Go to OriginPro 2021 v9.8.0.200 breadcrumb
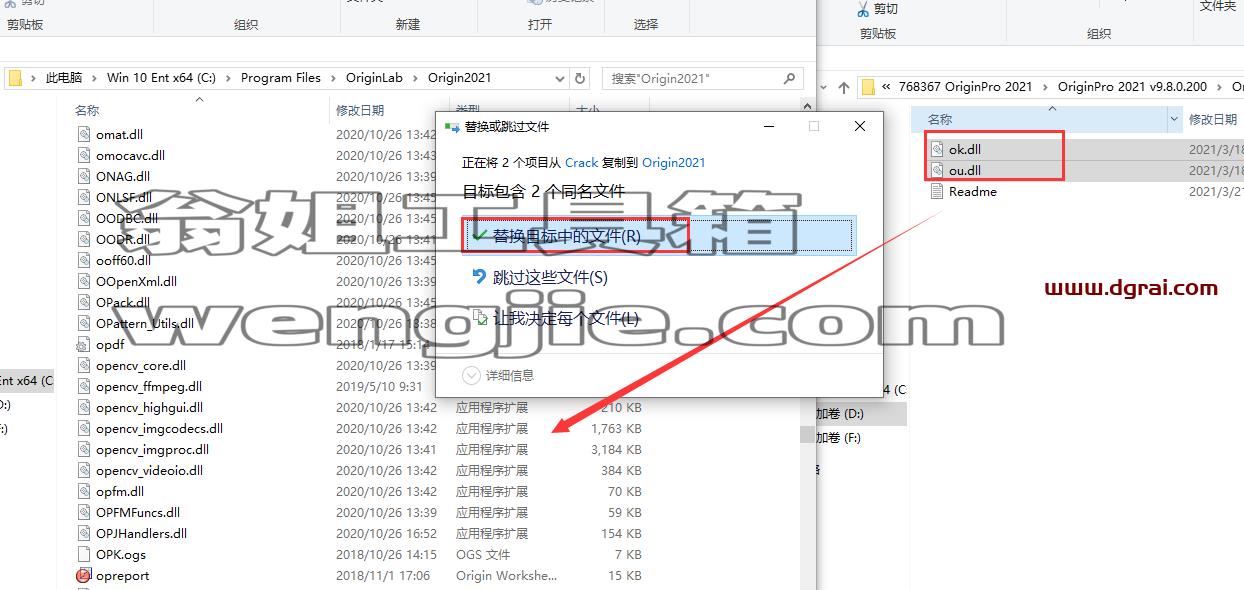The height and width of the screenshot is (590, 1244). [1132, 87]
